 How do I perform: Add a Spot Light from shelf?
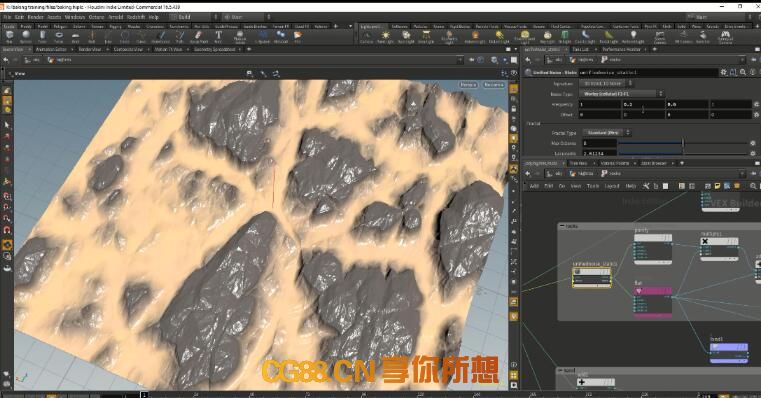(406, 36)
